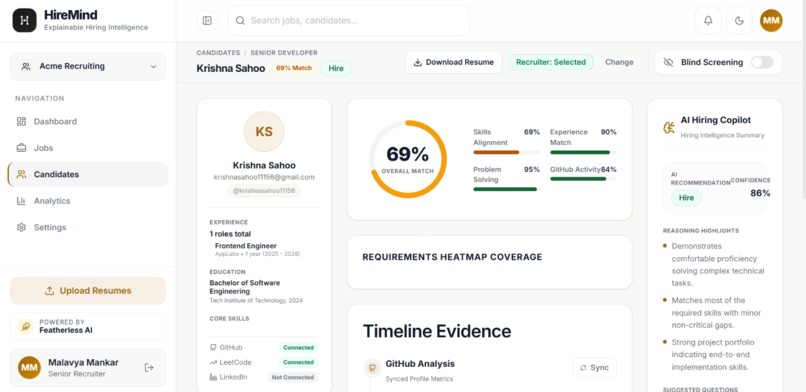The height and width of the screenshot is (392, 806).
Task: Click the Experience Match progress bar
Action: (583, 152)
